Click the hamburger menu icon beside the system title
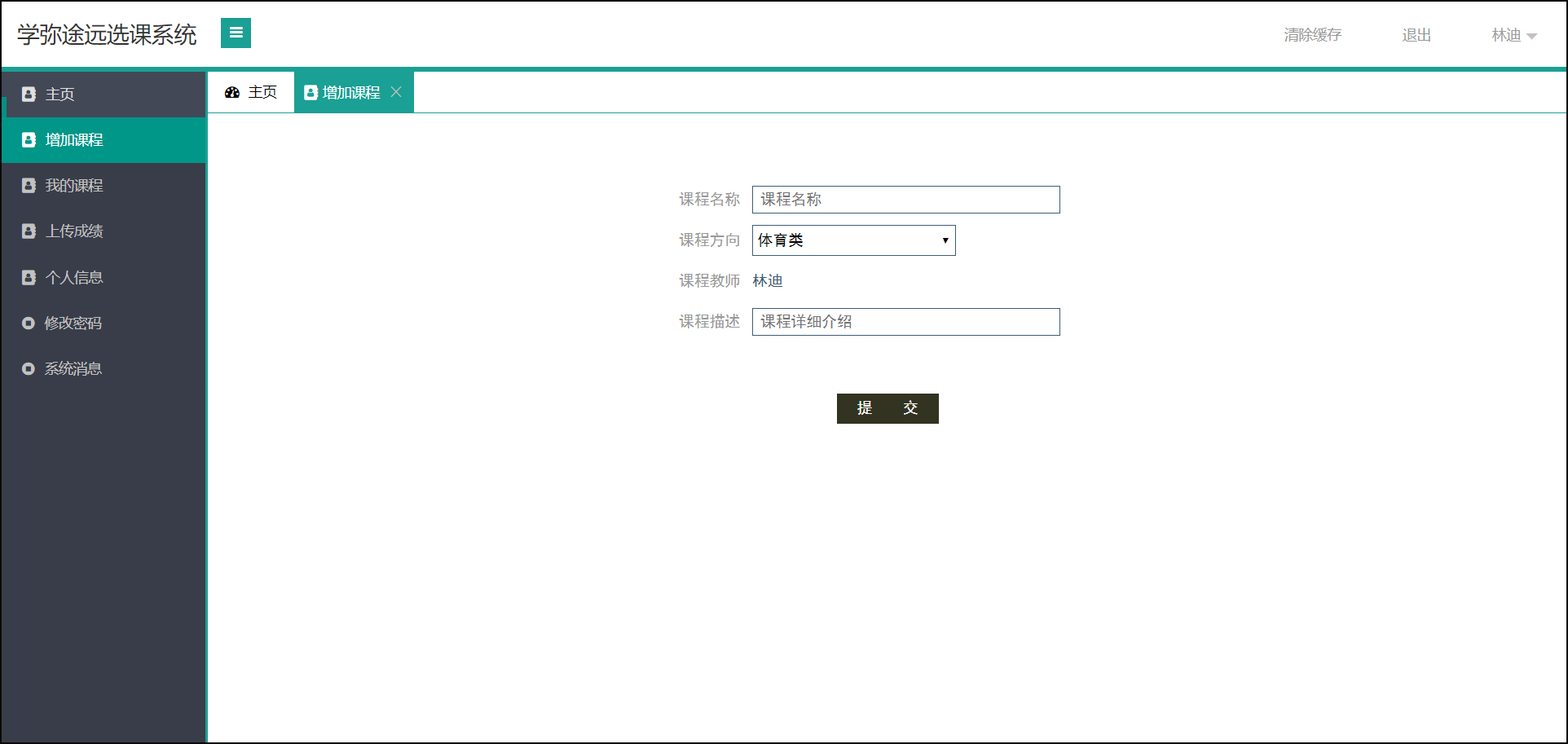1568x744 pixels. click(x=236, y=33)
